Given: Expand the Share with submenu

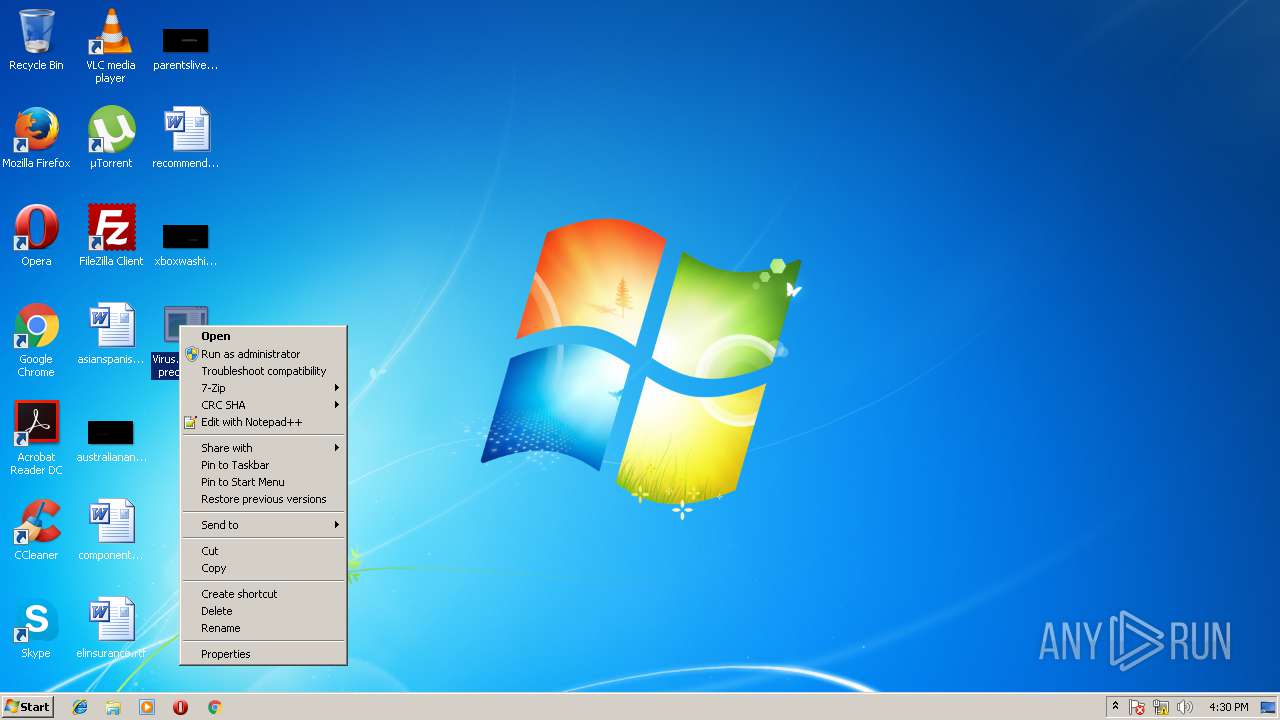Looking at the screenshot, I should (264, 448).
